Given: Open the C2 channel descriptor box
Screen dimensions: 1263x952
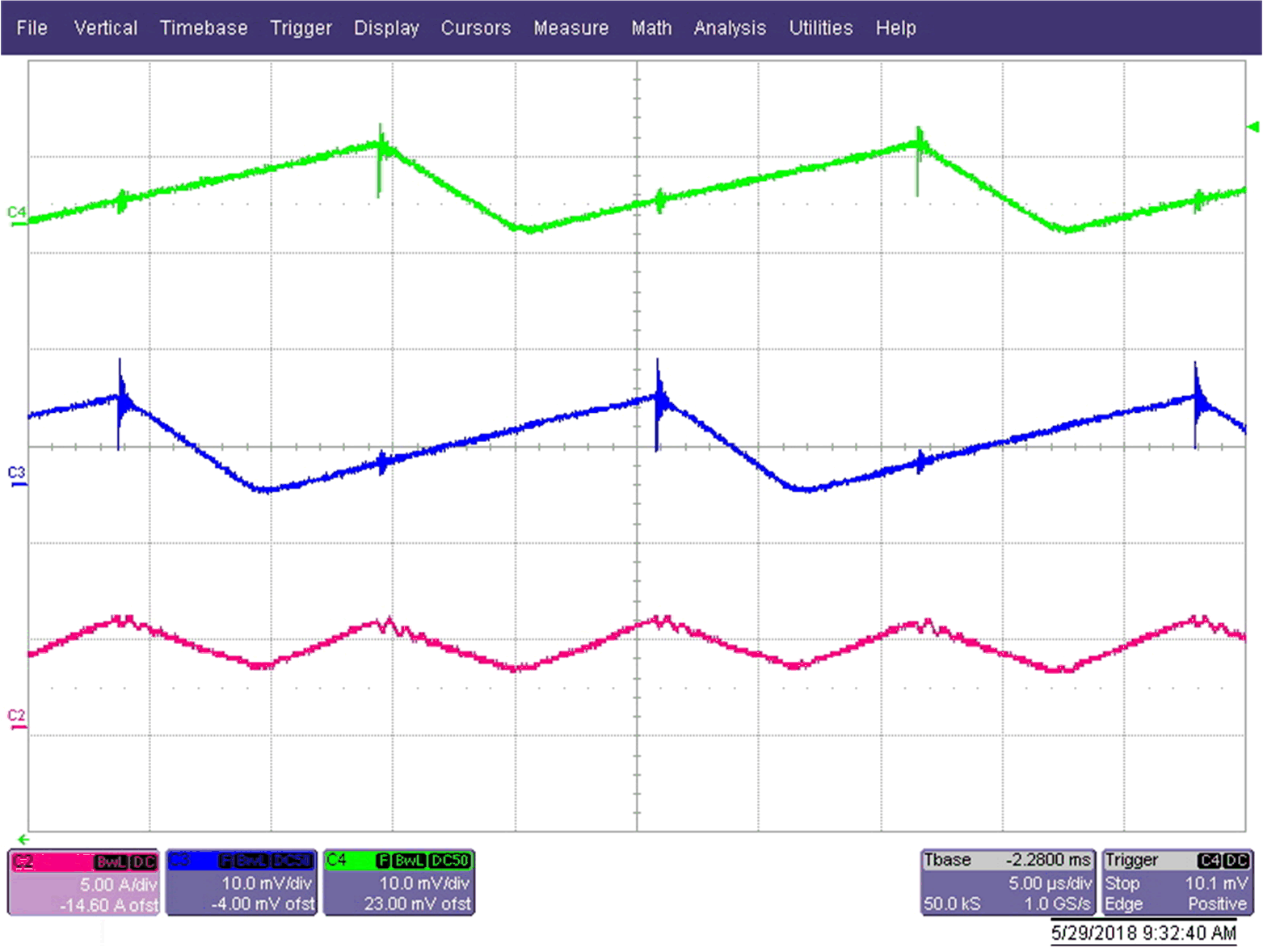Looking at the screenshot, I should (83, 882).
